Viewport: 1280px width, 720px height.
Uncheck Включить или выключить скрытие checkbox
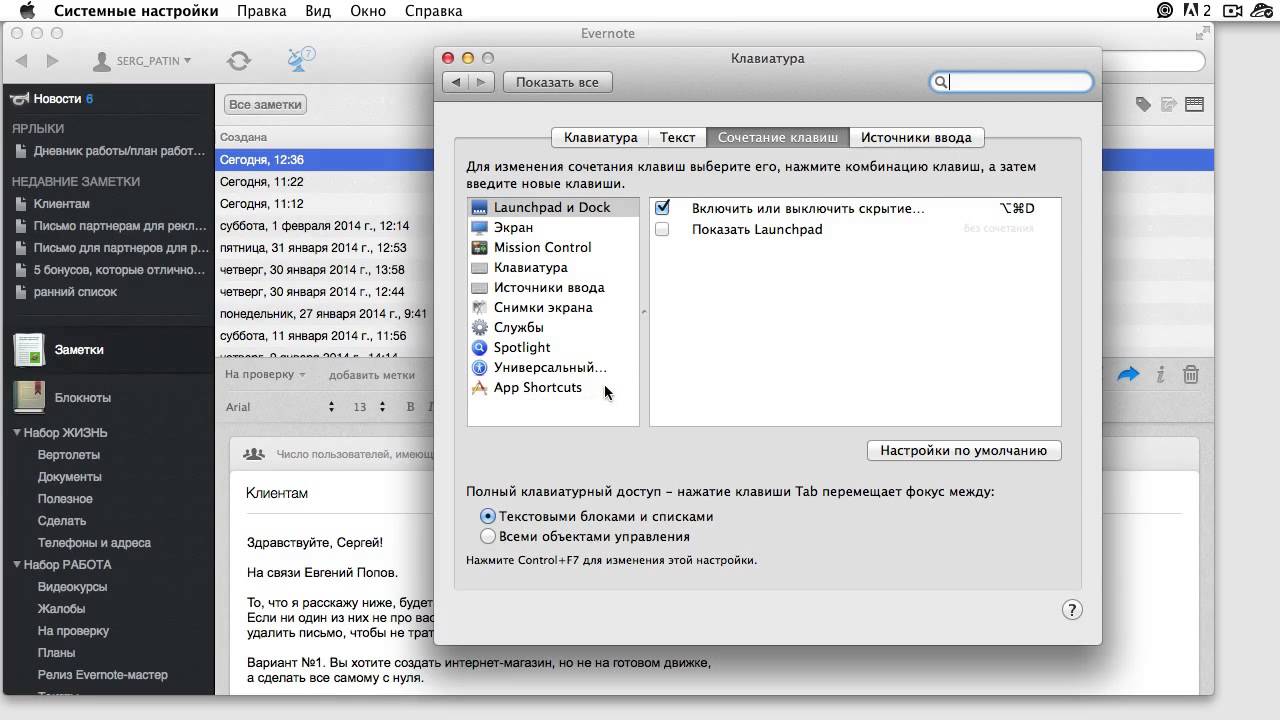[662, 208]
